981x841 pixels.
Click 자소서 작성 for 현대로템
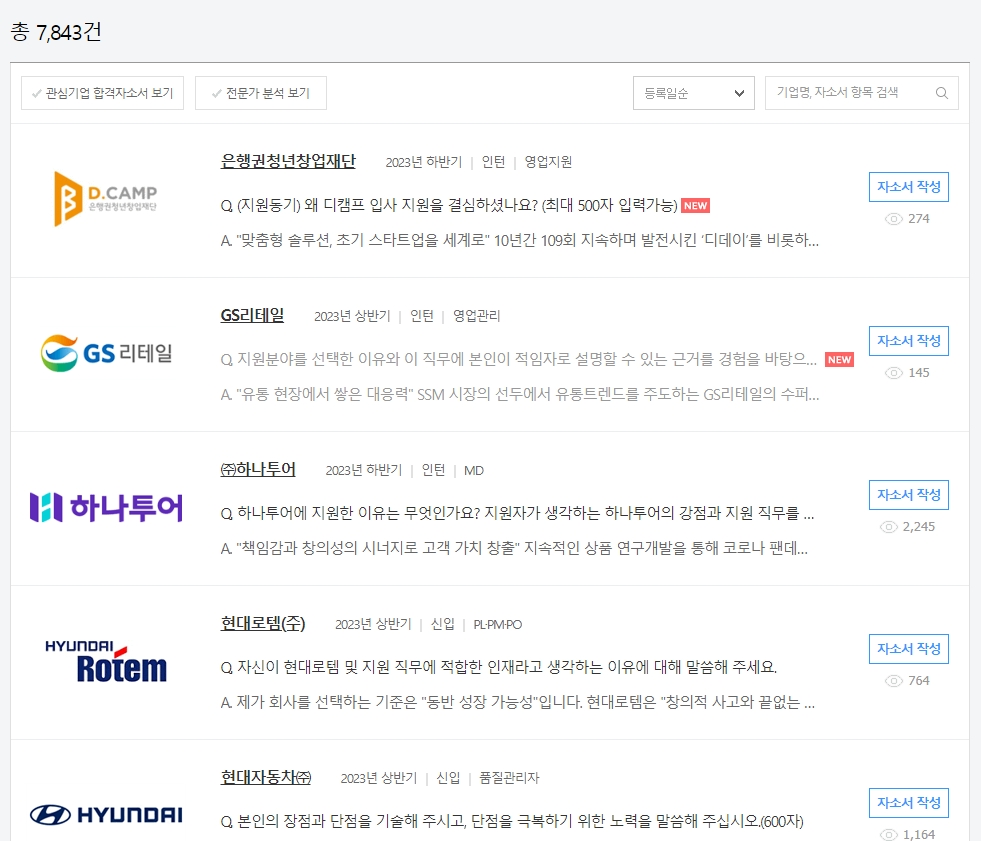coord(908,649)
